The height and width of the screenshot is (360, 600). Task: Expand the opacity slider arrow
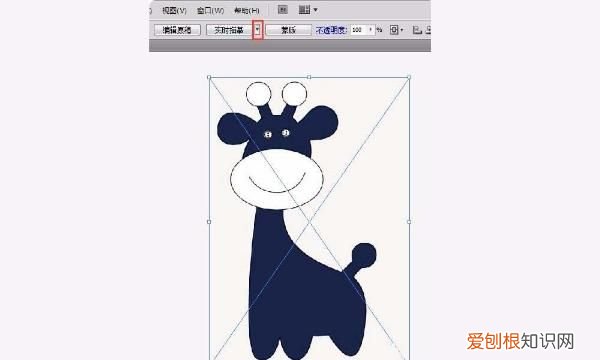pyautogui.click(x=370, y=30)
